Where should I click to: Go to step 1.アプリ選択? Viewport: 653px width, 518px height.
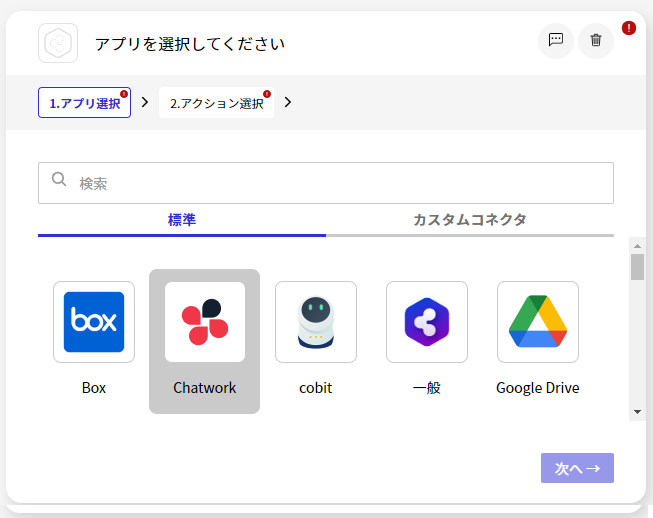tap(85, 102)
